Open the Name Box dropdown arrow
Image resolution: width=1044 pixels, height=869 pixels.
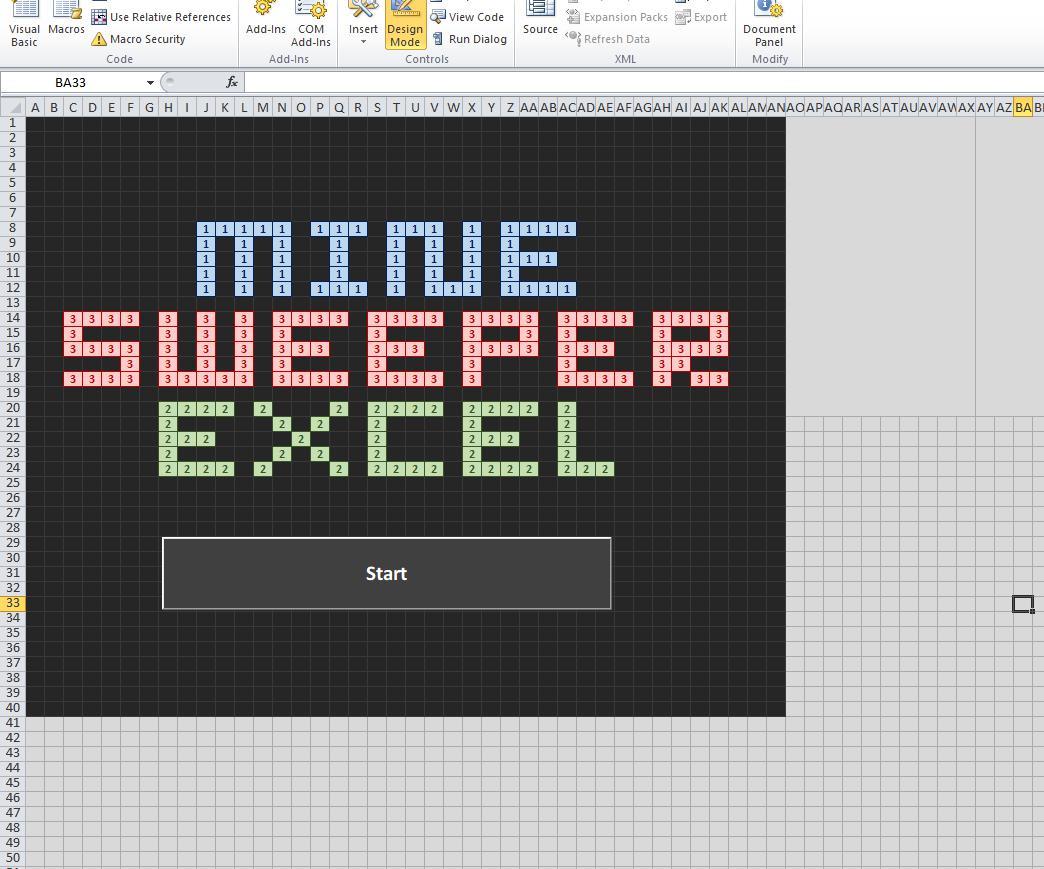150,82
